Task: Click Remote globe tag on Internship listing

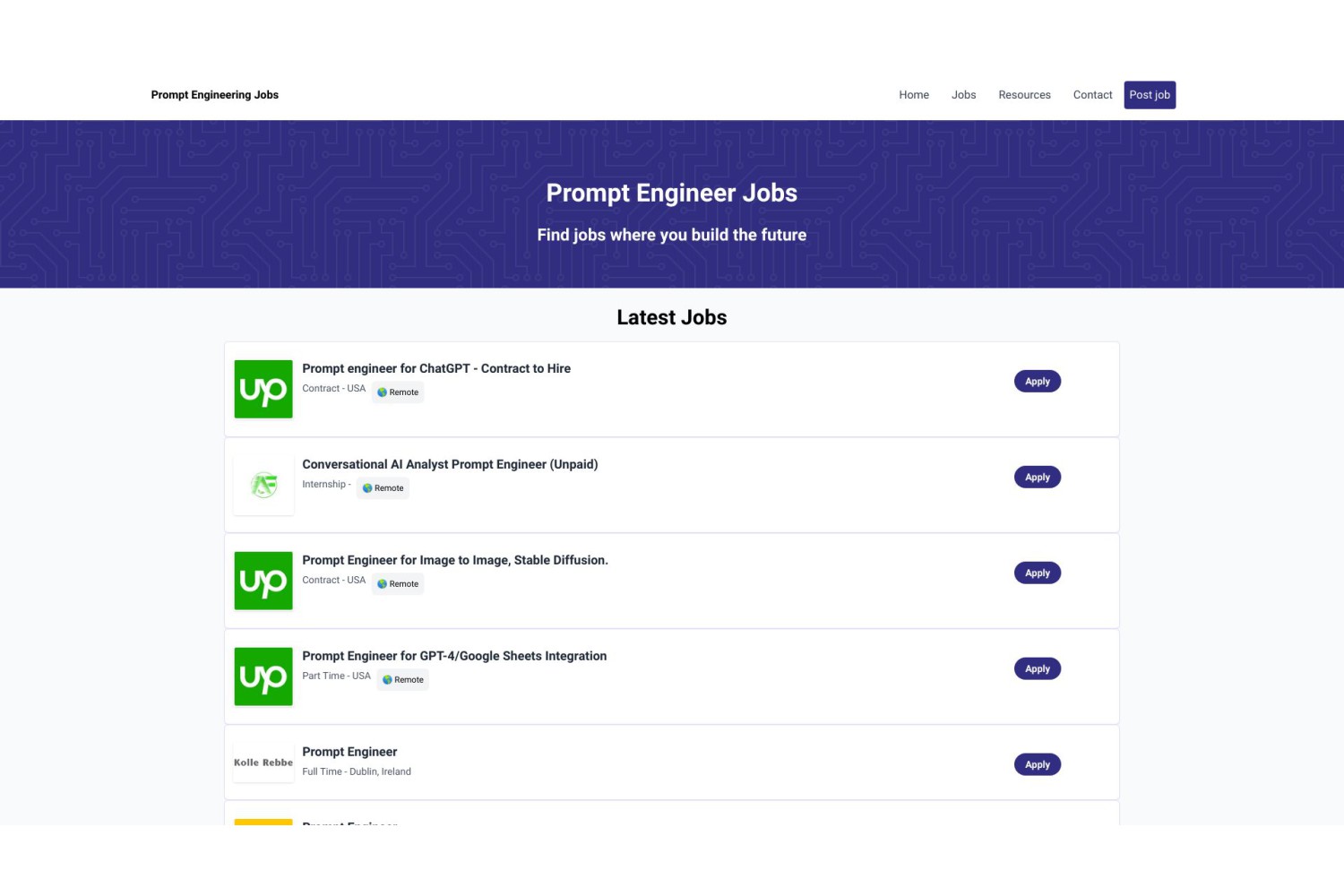Action: (383, 488)
